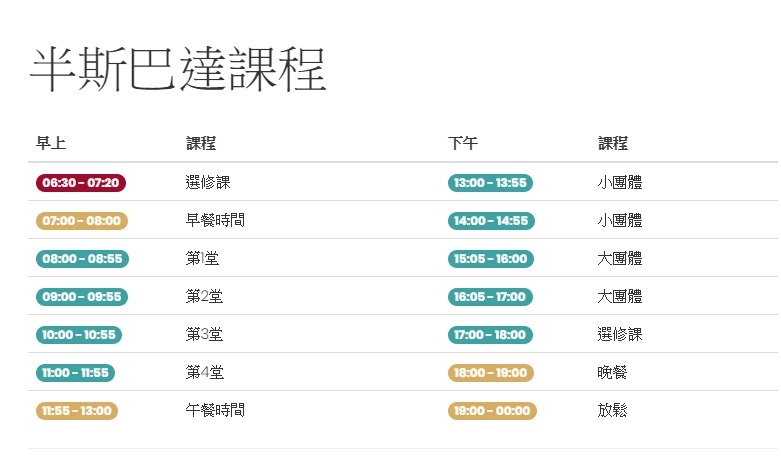Image resolution: width=781 pixels, height=456 pixels.
Task: Click the 06:30 - 07:20 red time badge
Action: pyautogui.click(x=81, y=183)
